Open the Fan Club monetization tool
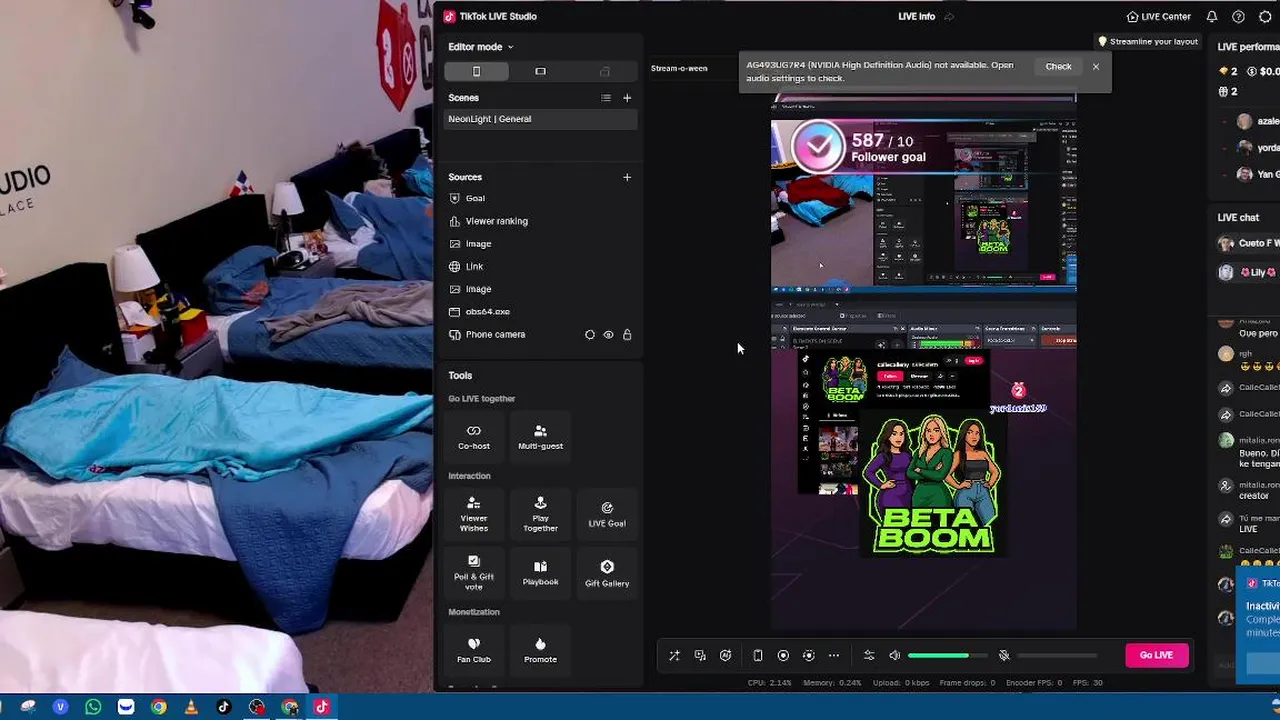1280x720 pixels. tap(474, 650)
